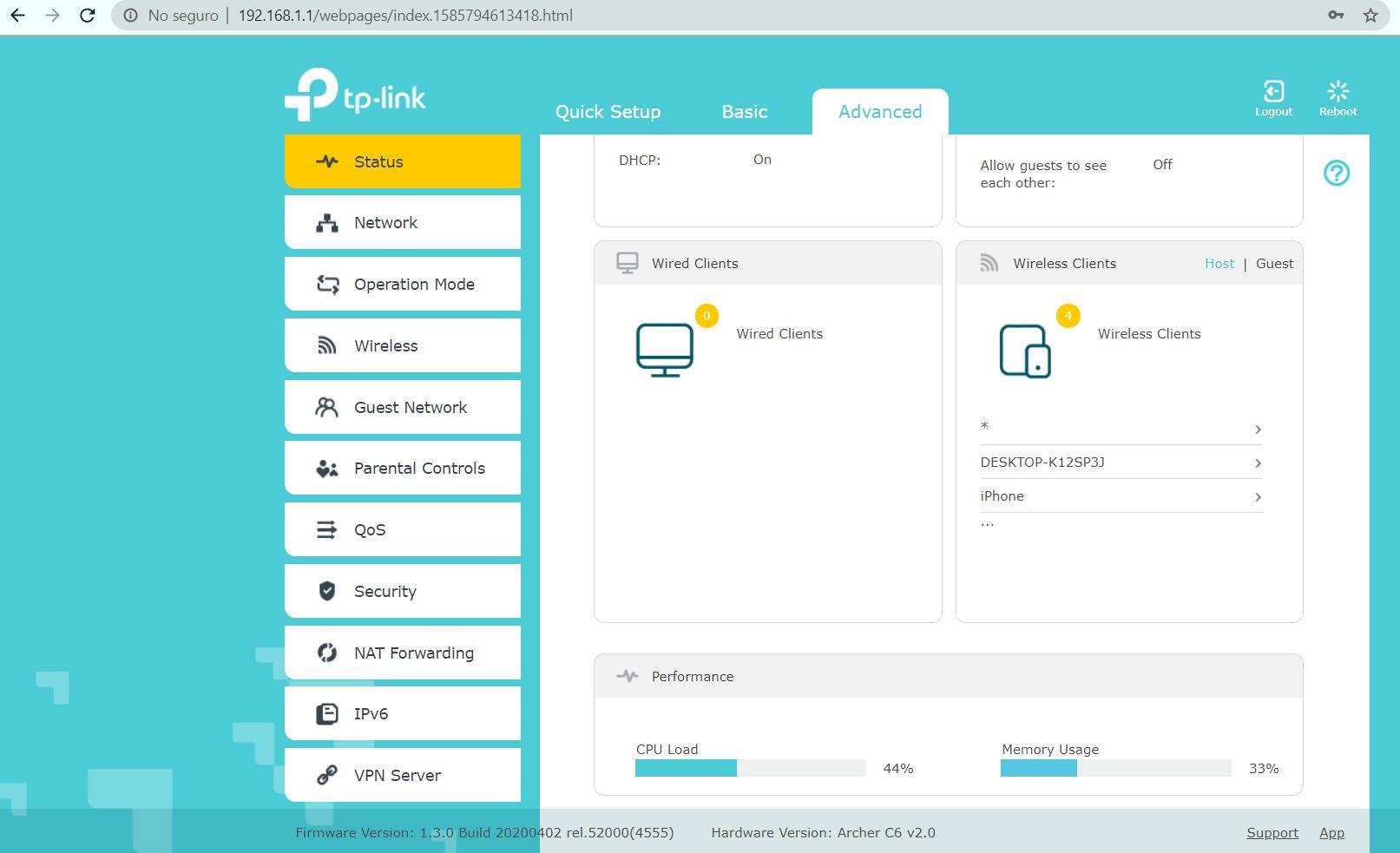
Task: Click the wired clients monitor icon
Action: coord(664,350)
